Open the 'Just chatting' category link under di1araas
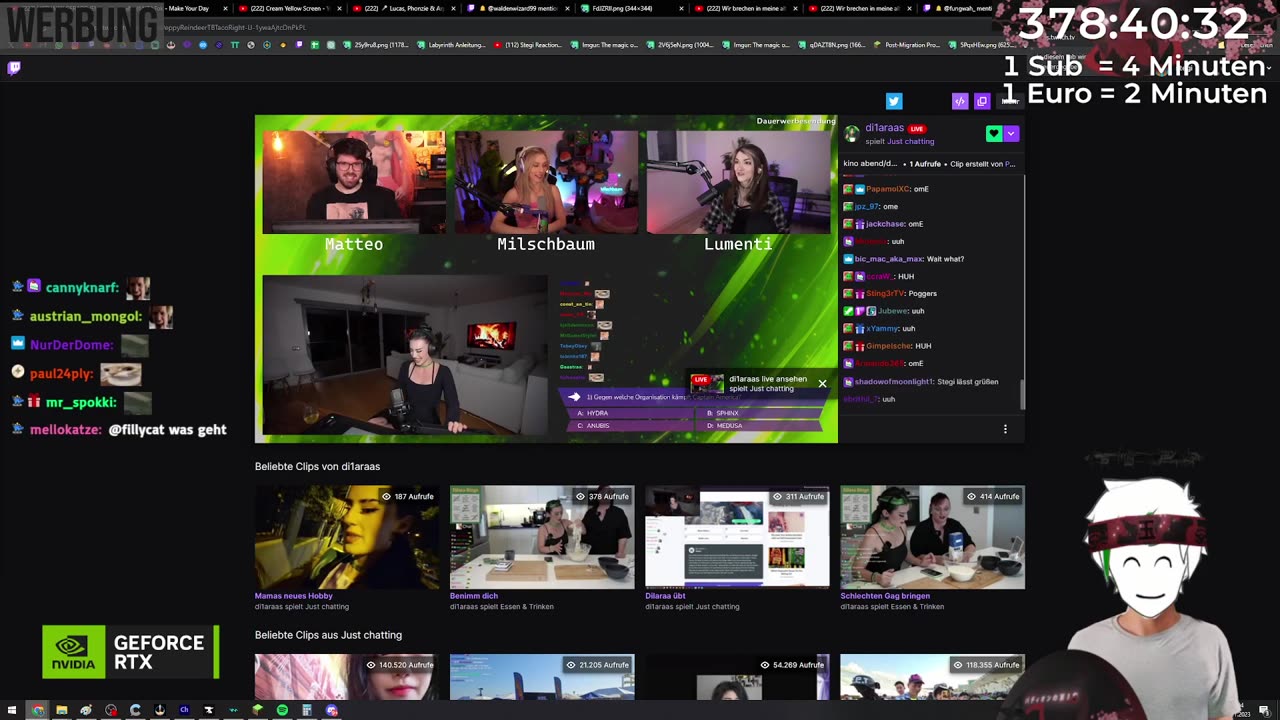Screen dimensions: 1280x720 [x=910, y=141]
